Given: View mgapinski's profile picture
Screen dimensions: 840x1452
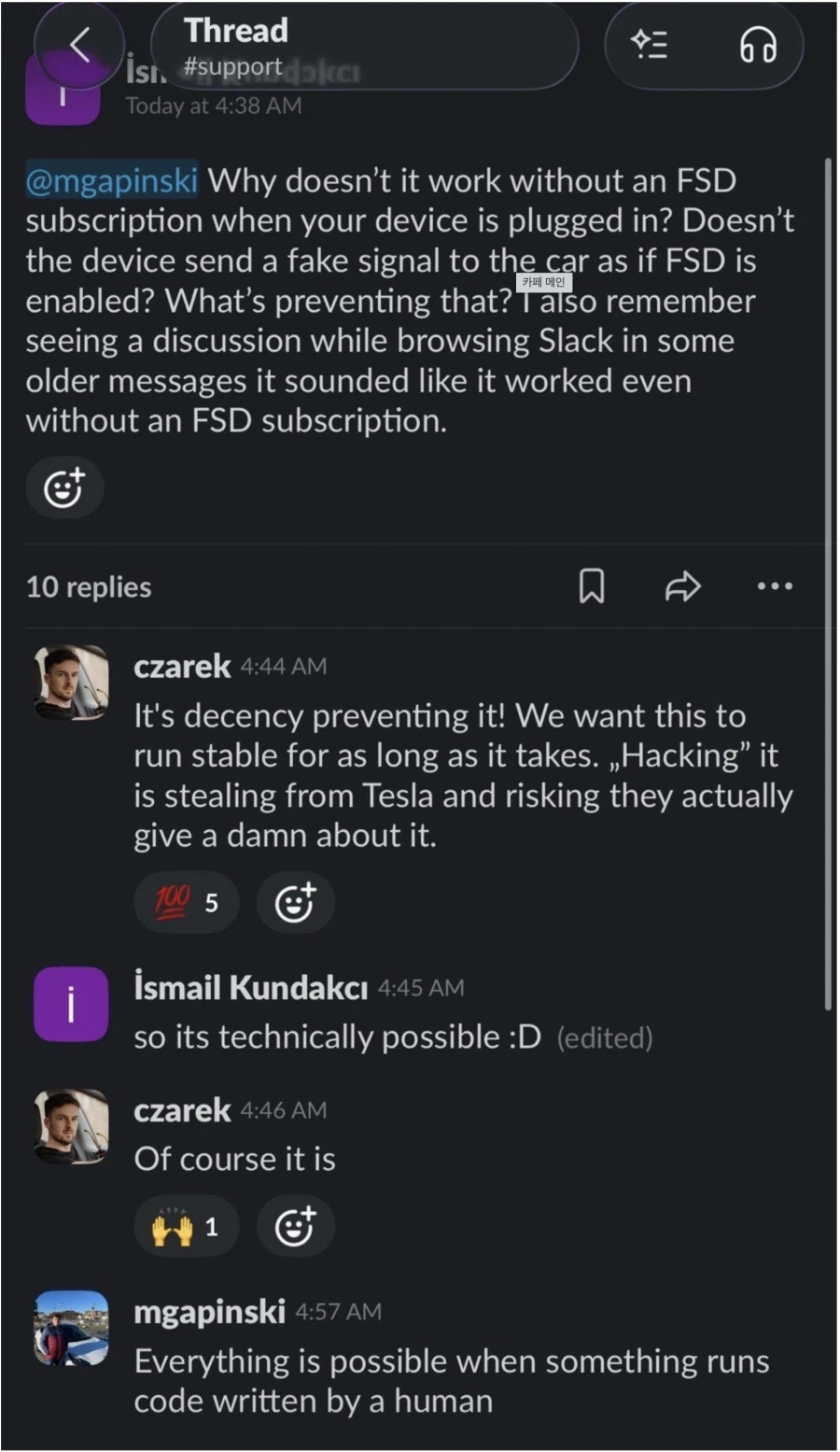Looking at the screenshot, I should 71,1328.
